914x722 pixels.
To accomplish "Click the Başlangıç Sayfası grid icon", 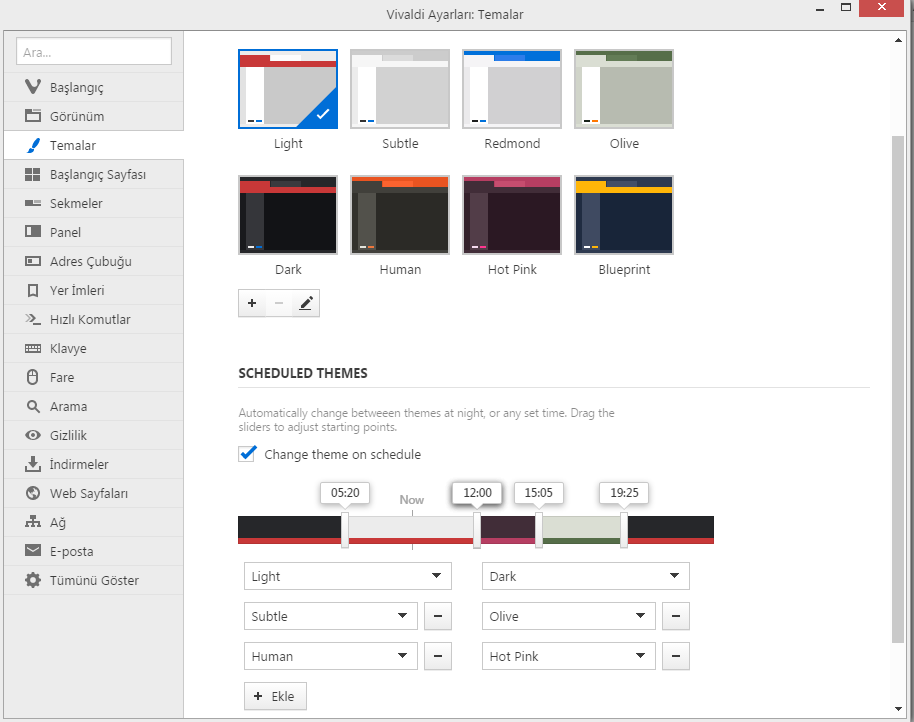I will click(33, 174).
